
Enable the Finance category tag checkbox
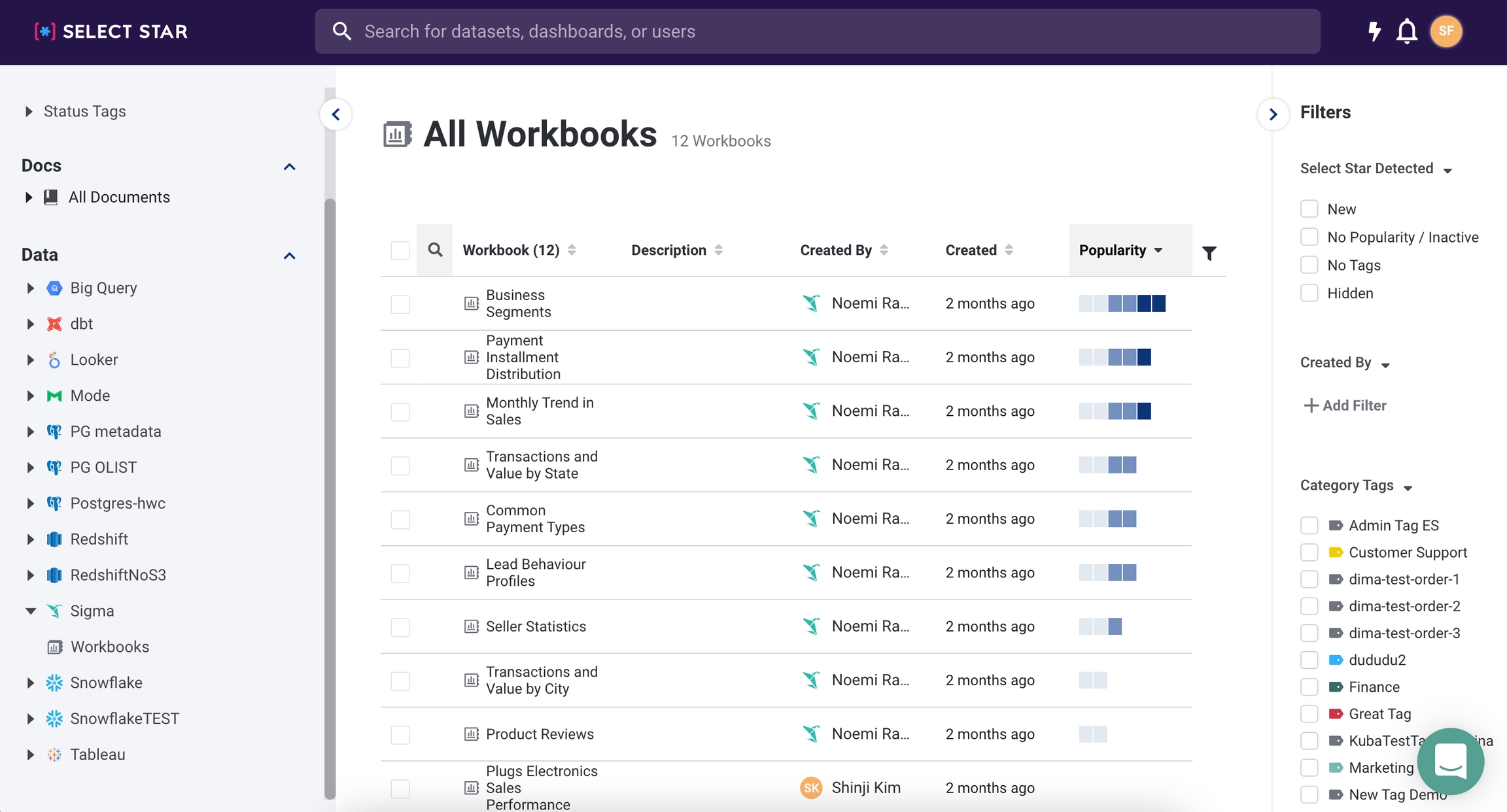point(1309,687)
